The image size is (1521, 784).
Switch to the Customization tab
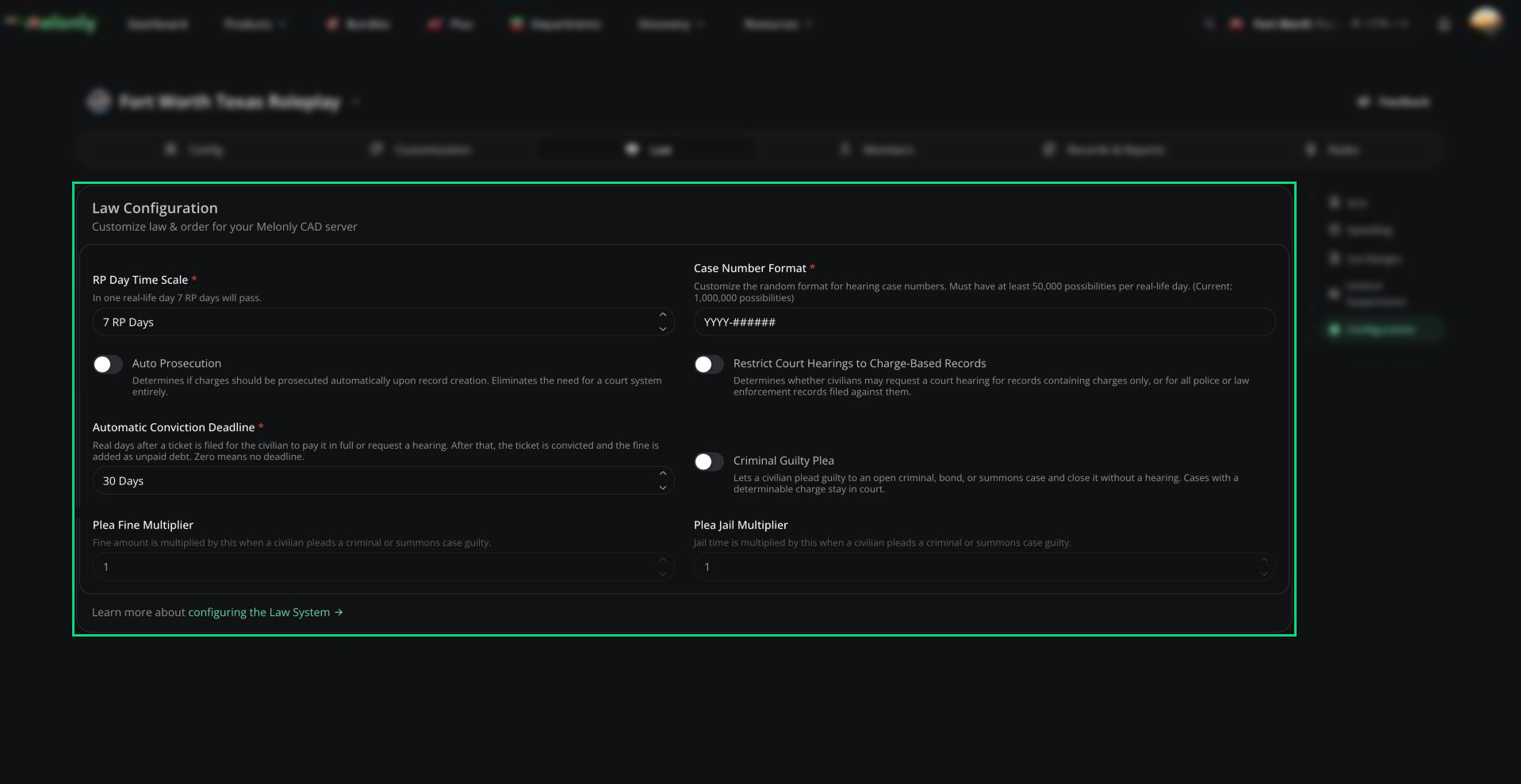tap(420, 150)
